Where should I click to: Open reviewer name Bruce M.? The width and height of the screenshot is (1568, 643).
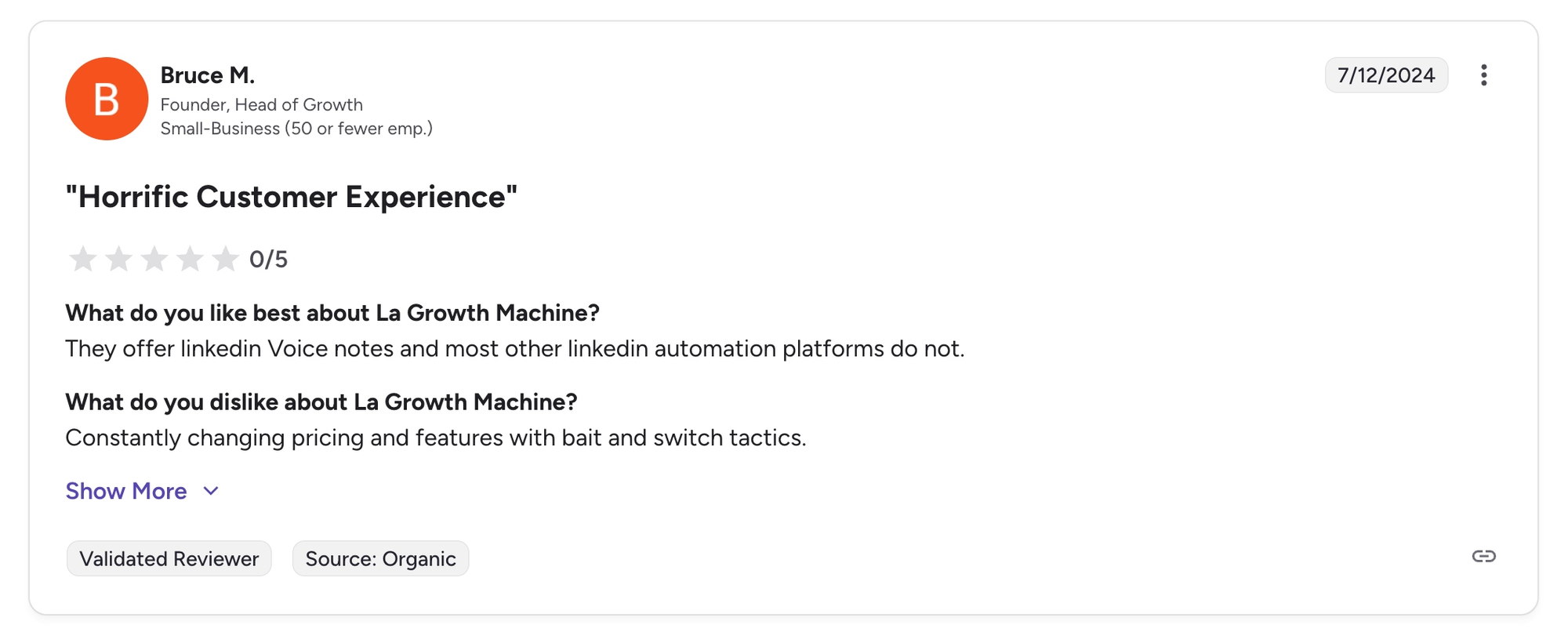click(207, 75)
